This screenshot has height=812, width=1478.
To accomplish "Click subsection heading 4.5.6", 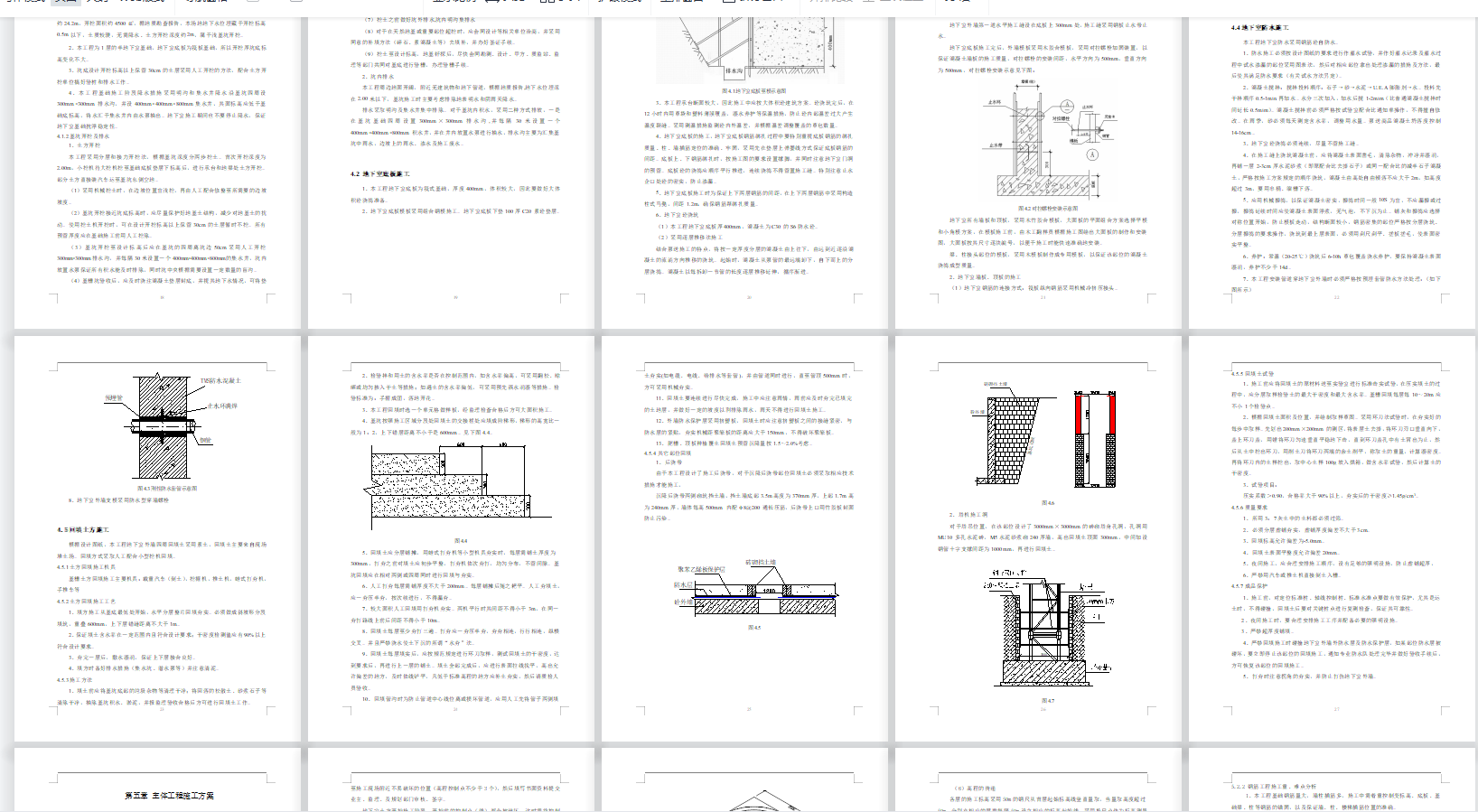I will pos(1250,508).
